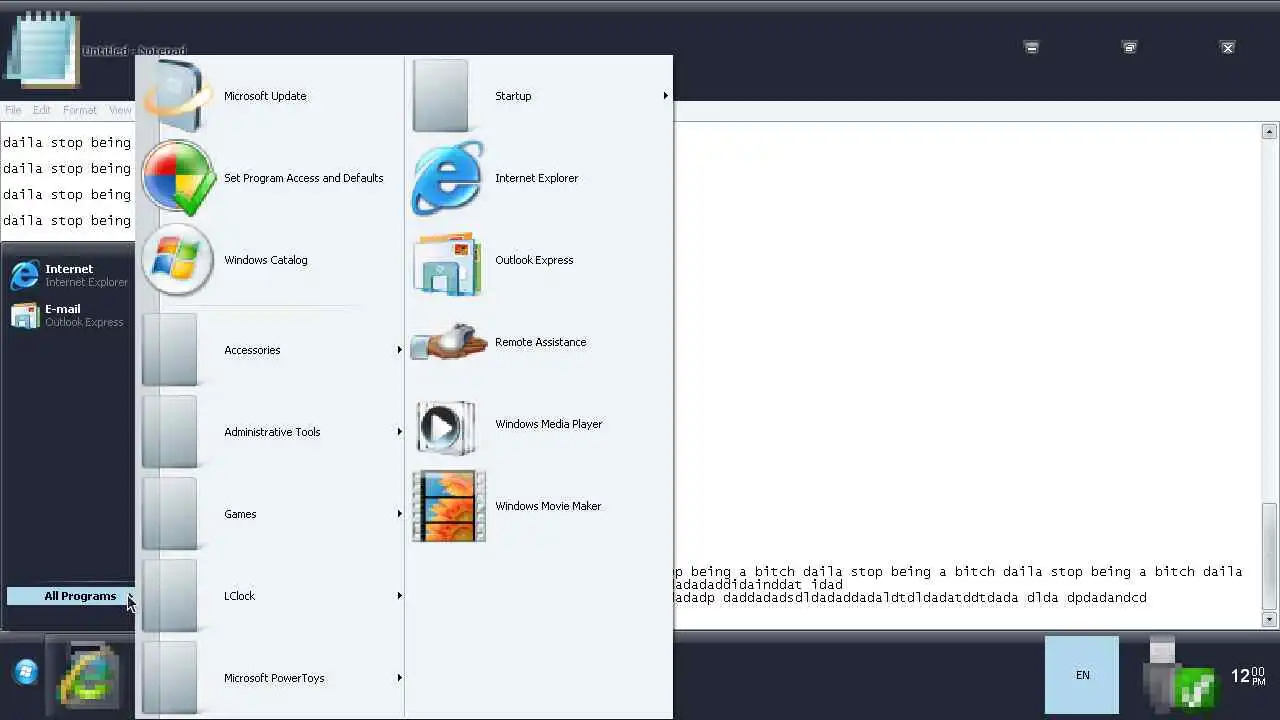This screenshot has width=1280, height=720.
Task: Click the EN language bar button
Action: click(x=1082, y=675)
